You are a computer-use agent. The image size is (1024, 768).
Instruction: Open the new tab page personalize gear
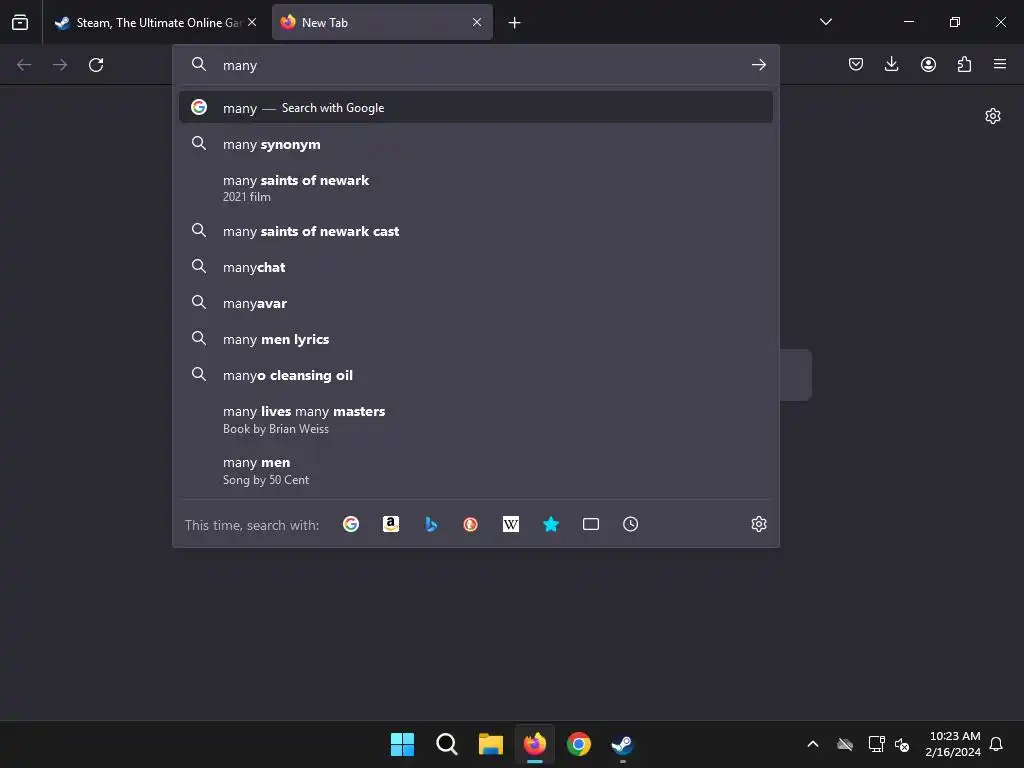click(993, 116)
